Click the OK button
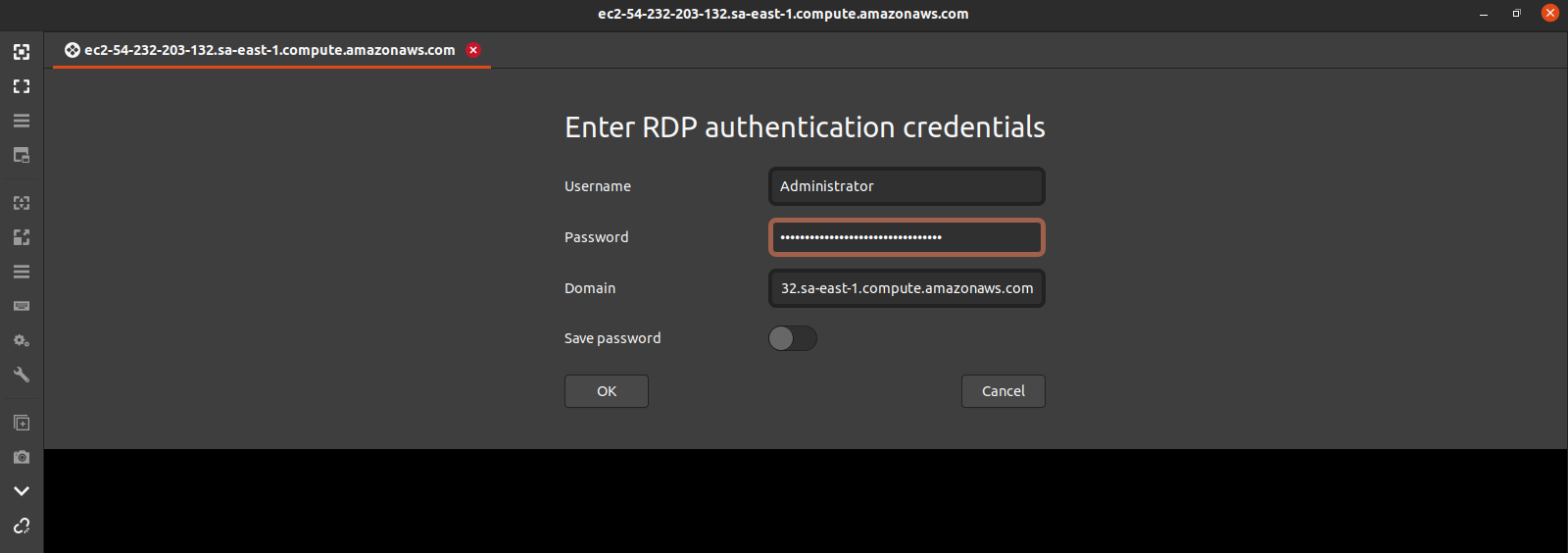The height and width of the screenshot is (553, 1568). point(607,391)
